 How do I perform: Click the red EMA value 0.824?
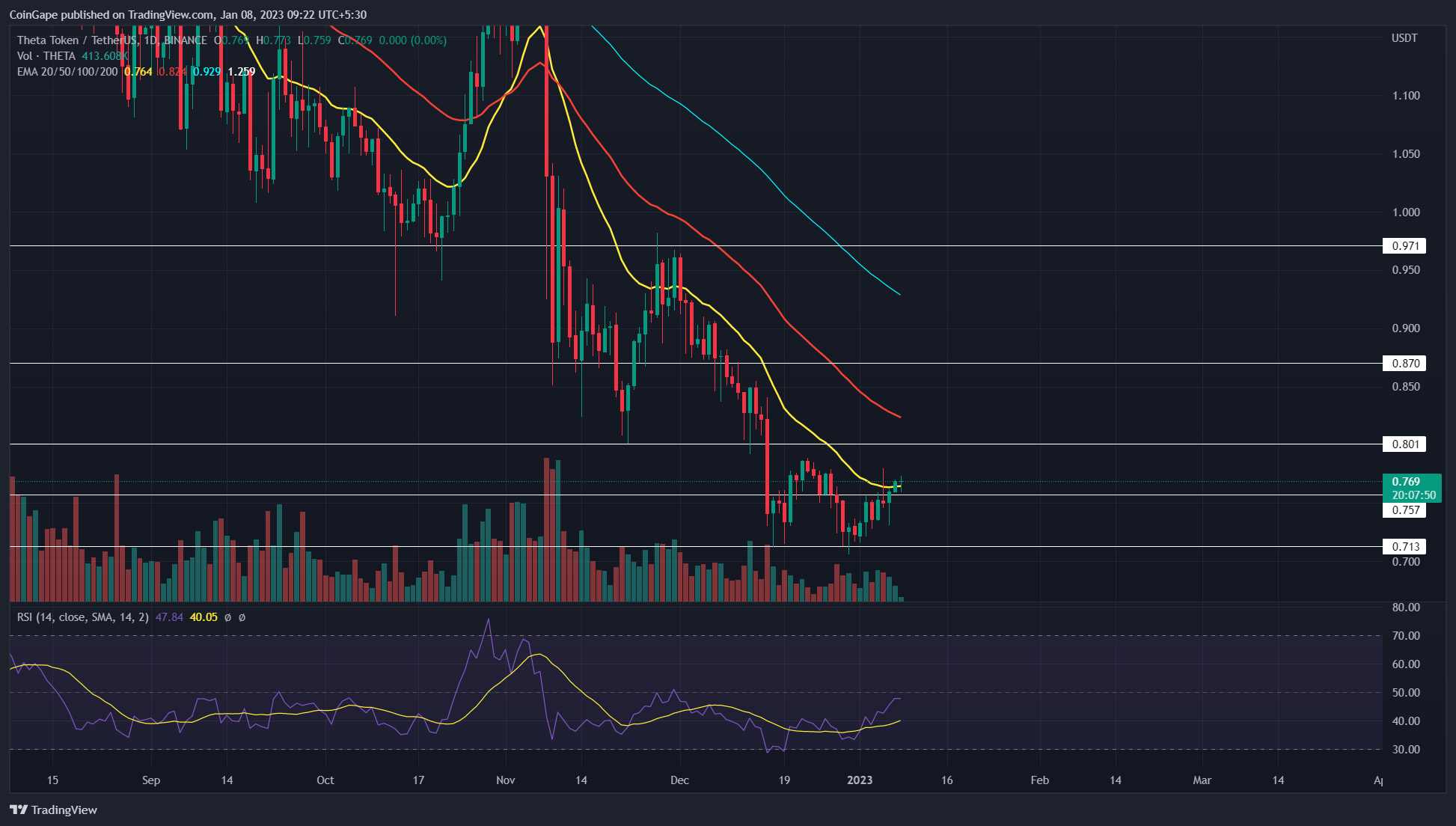(x=173, y=72)
